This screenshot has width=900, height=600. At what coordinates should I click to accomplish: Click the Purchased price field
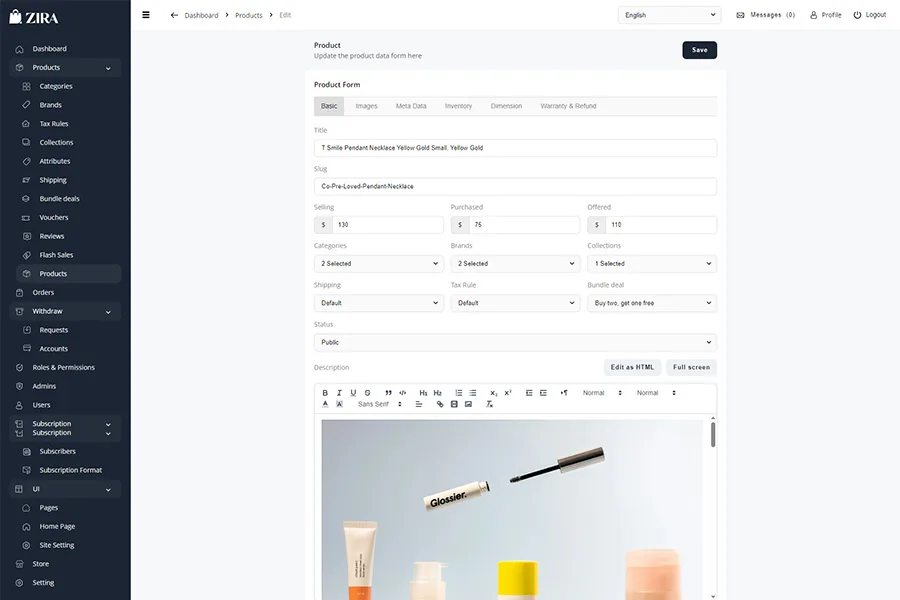pyautogui.click(x=524, y=224)
